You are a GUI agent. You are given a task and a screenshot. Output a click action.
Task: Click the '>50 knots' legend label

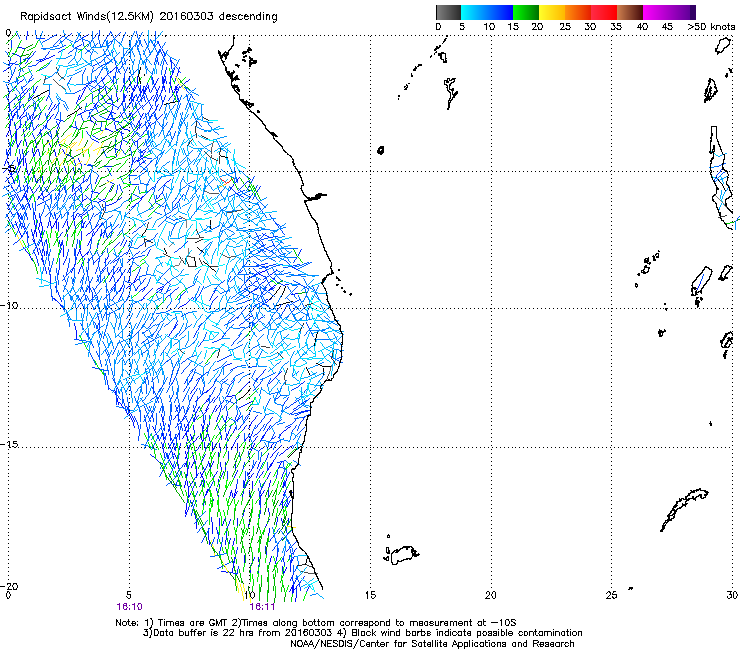click(711, 27)
